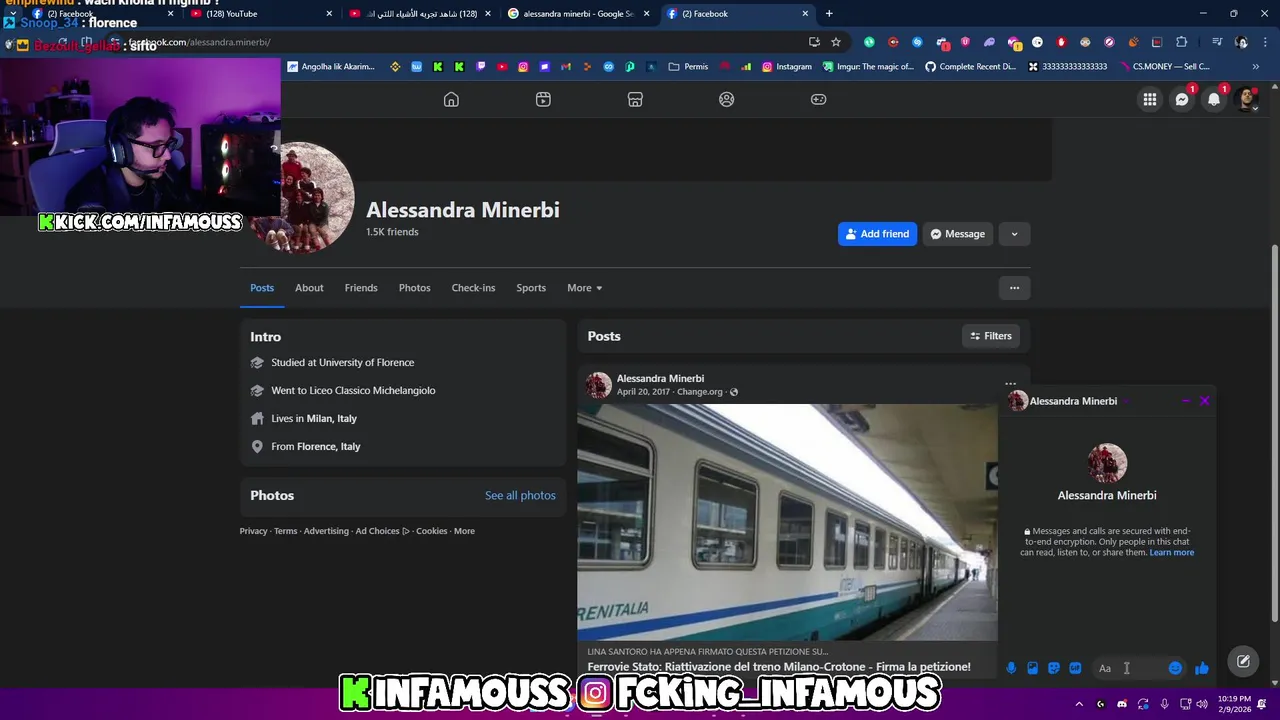The width and height of the screenshot is (1280, 720).
Task: Open the emoji picker in chat
Action: [1175, 668]
